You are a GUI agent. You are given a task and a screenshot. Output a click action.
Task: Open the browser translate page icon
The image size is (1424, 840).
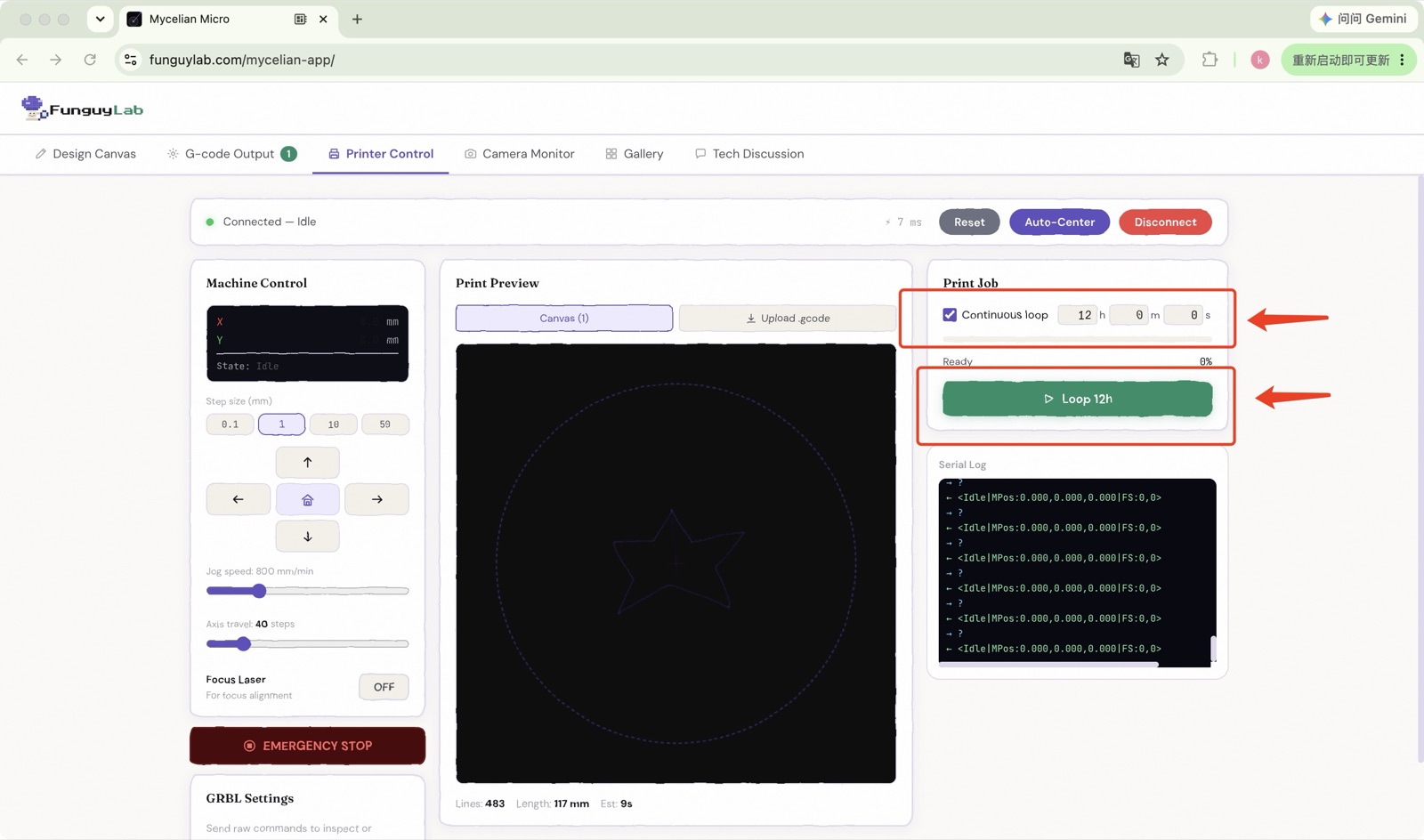click(1131, 60)
